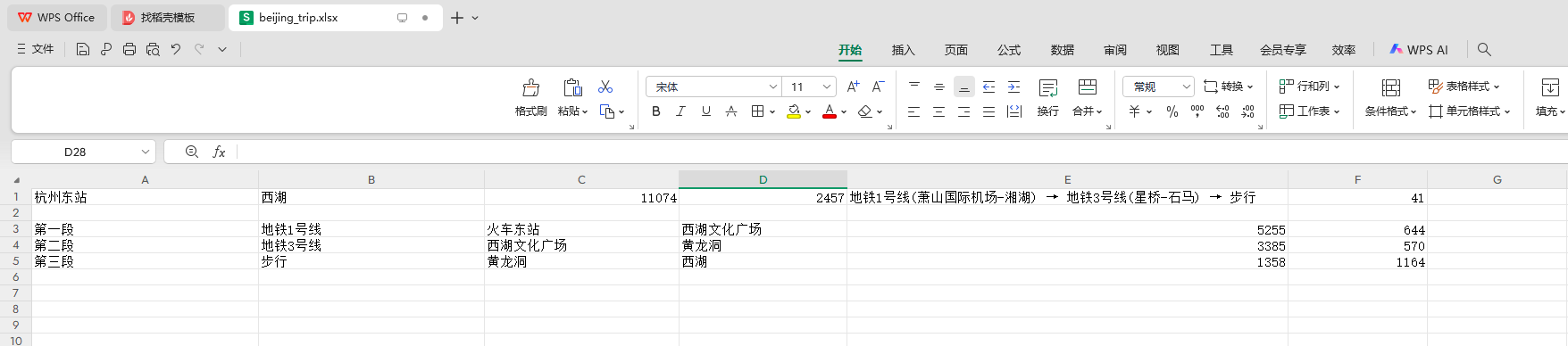This screenshot has height=346, width=1568.
Task: Click the decrease indent icon
Action: 988,86
